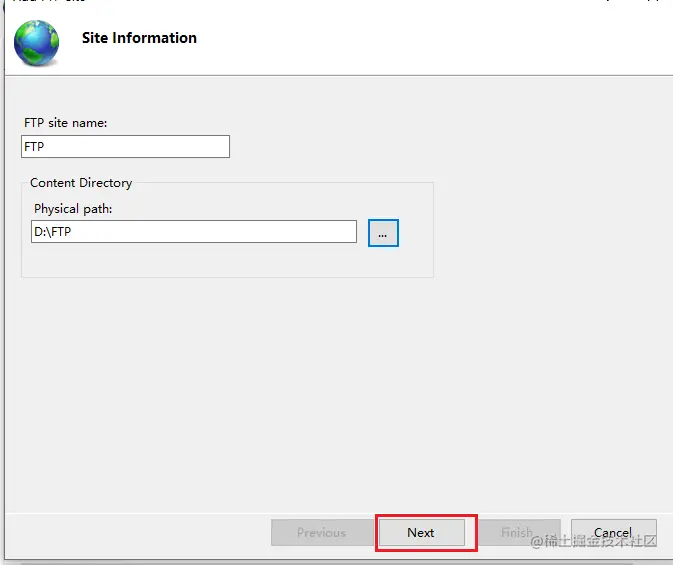Open the browse folder ellipsis button
Screen dimensions: 673x565
pyautogui.click(x=383, y=233)
